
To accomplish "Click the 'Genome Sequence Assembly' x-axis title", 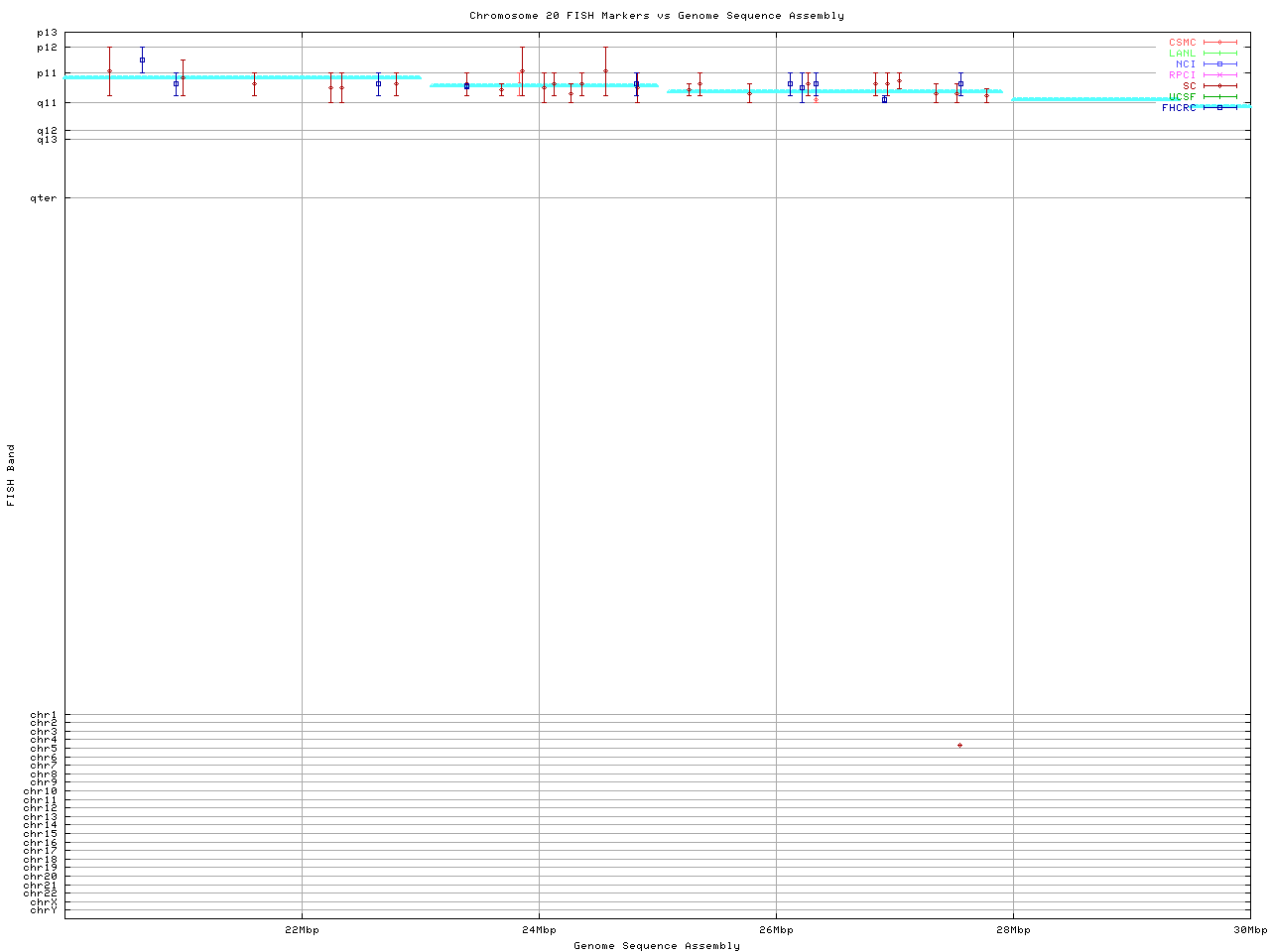I will click(656, 946).
